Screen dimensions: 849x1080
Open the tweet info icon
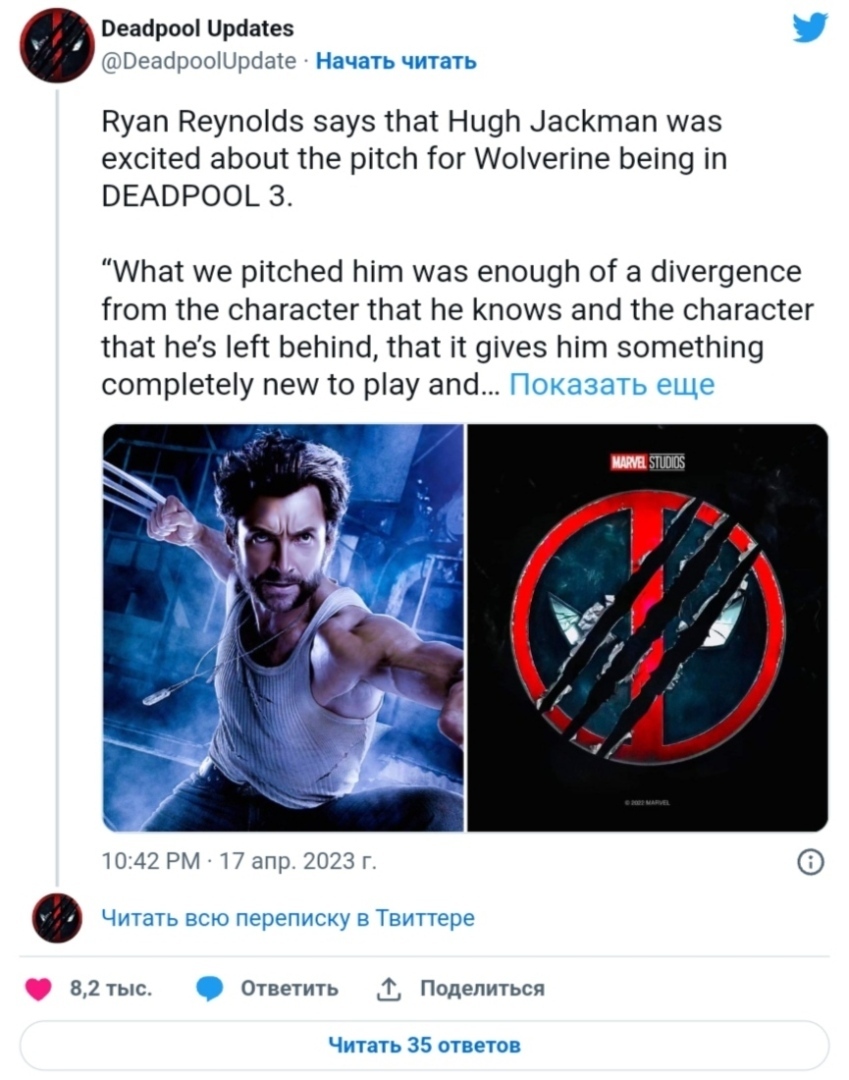(x=812, y=862)
